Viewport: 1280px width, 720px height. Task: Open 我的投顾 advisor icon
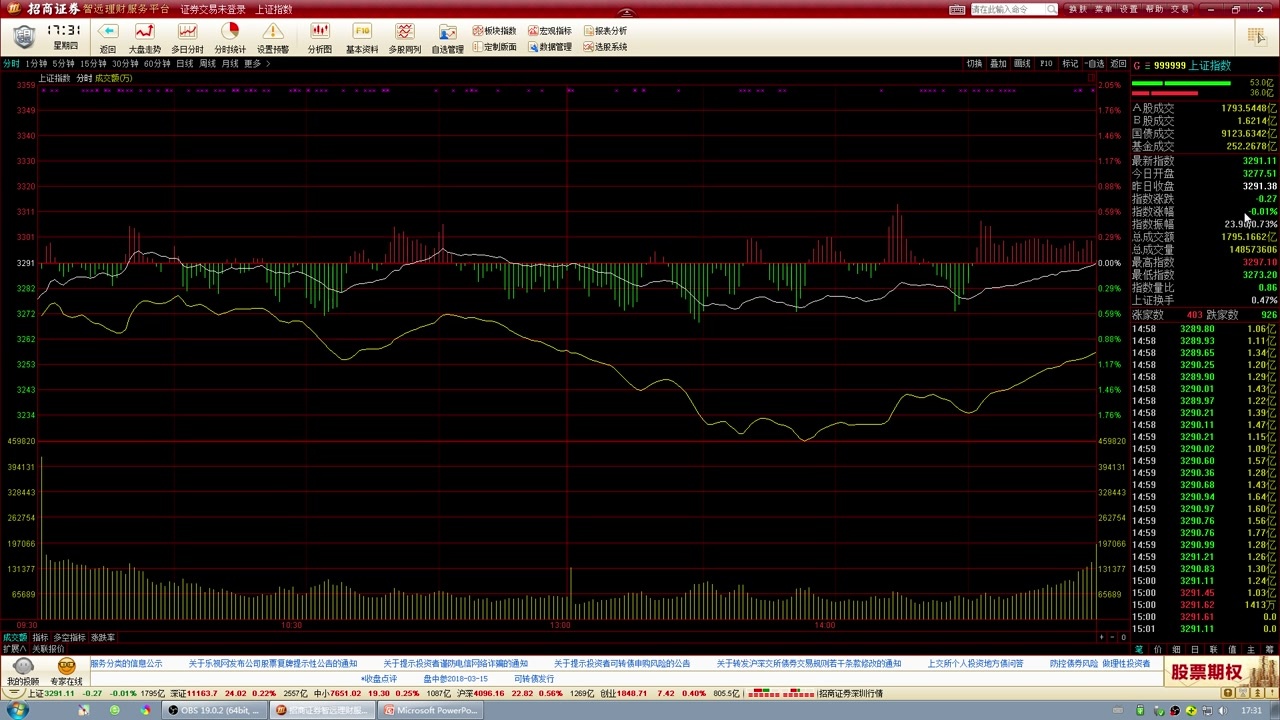point(23,672)
